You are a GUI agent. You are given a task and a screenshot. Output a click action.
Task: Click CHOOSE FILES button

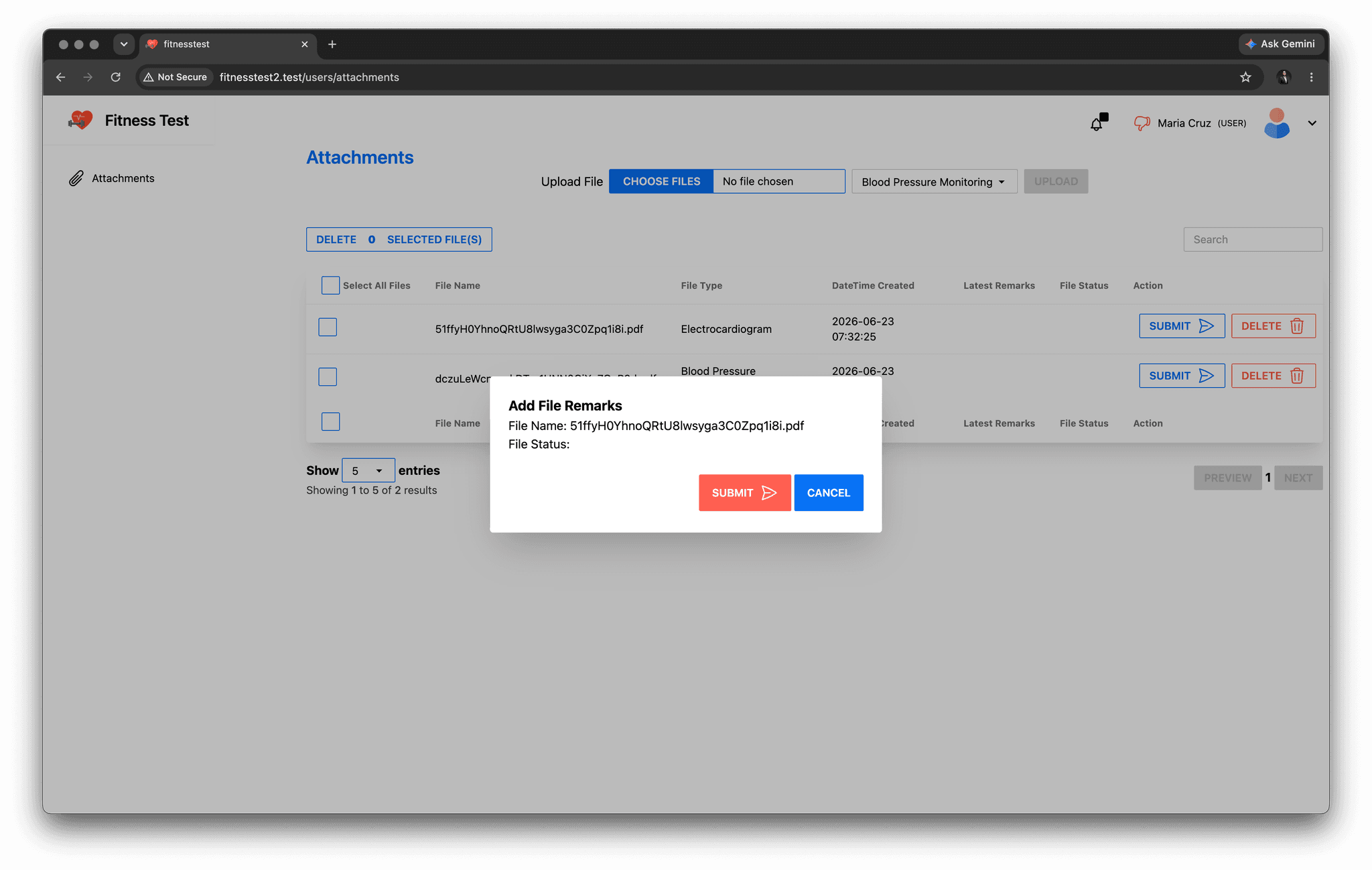pos(661,182)
